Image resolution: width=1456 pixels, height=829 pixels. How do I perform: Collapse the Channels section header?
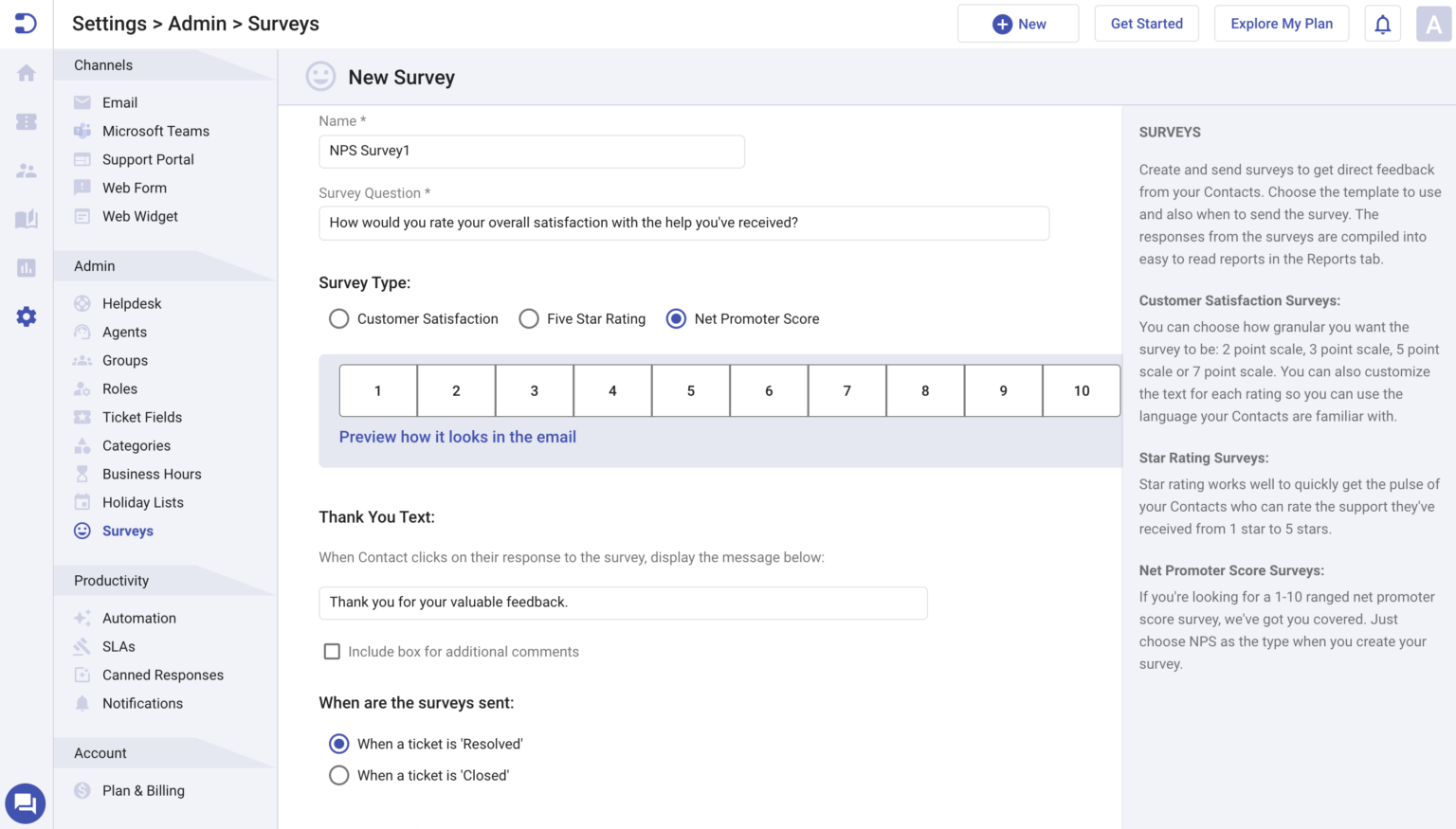(x=102, y=64)
